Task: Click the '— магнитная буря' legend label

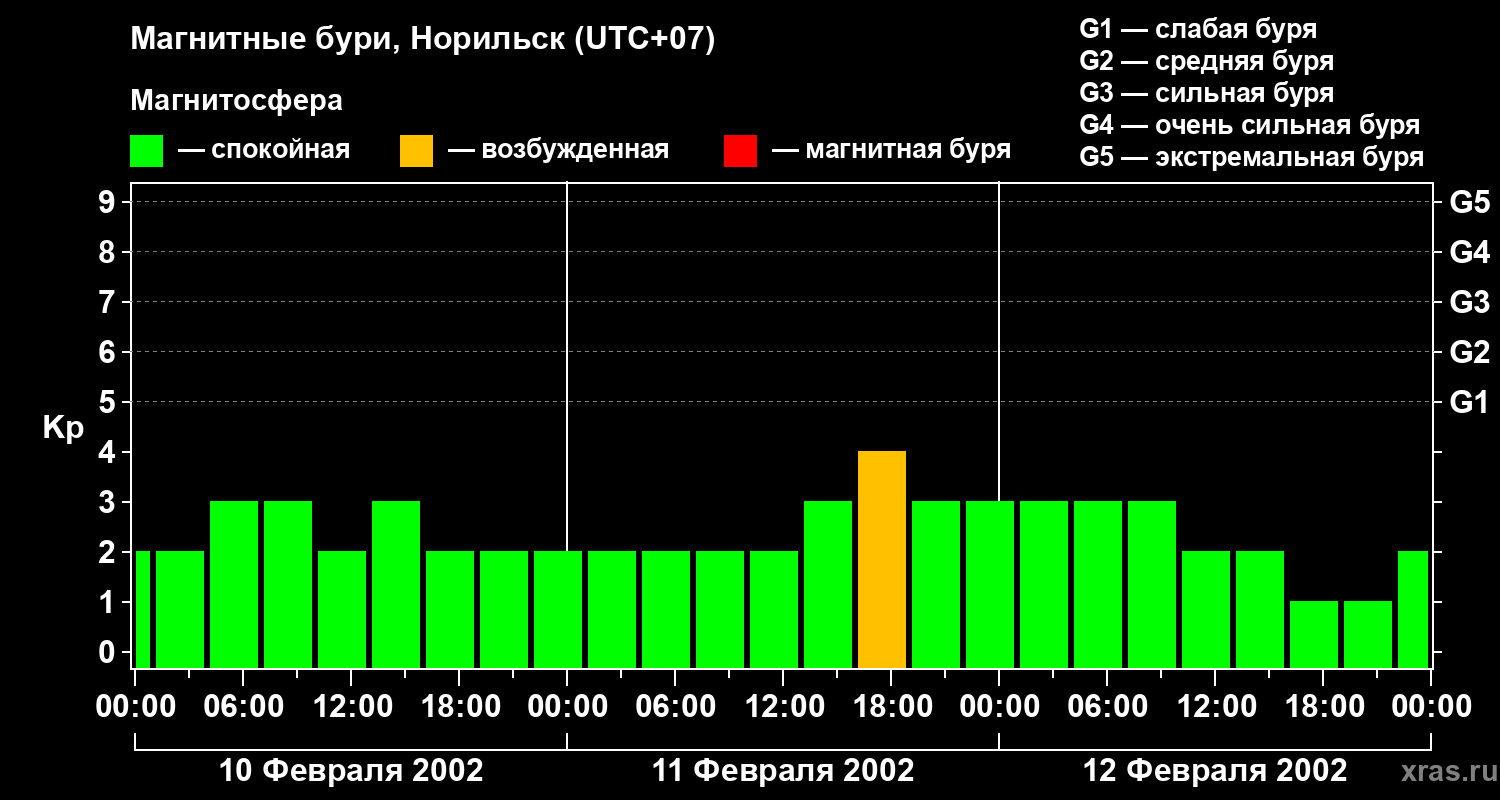Action: [x=891, y=151]
